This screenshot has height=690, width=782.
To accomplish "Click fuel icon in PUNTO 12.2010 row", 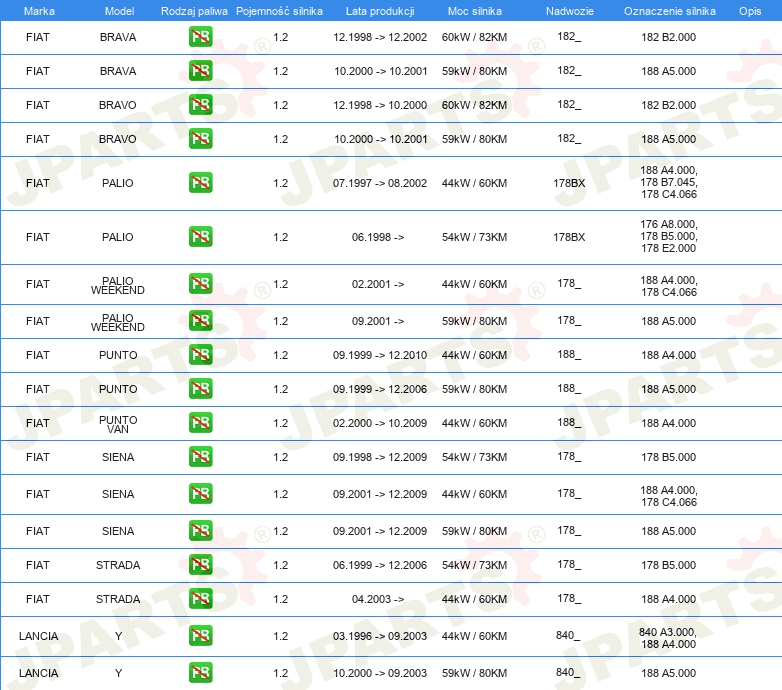I will [200, 354].
